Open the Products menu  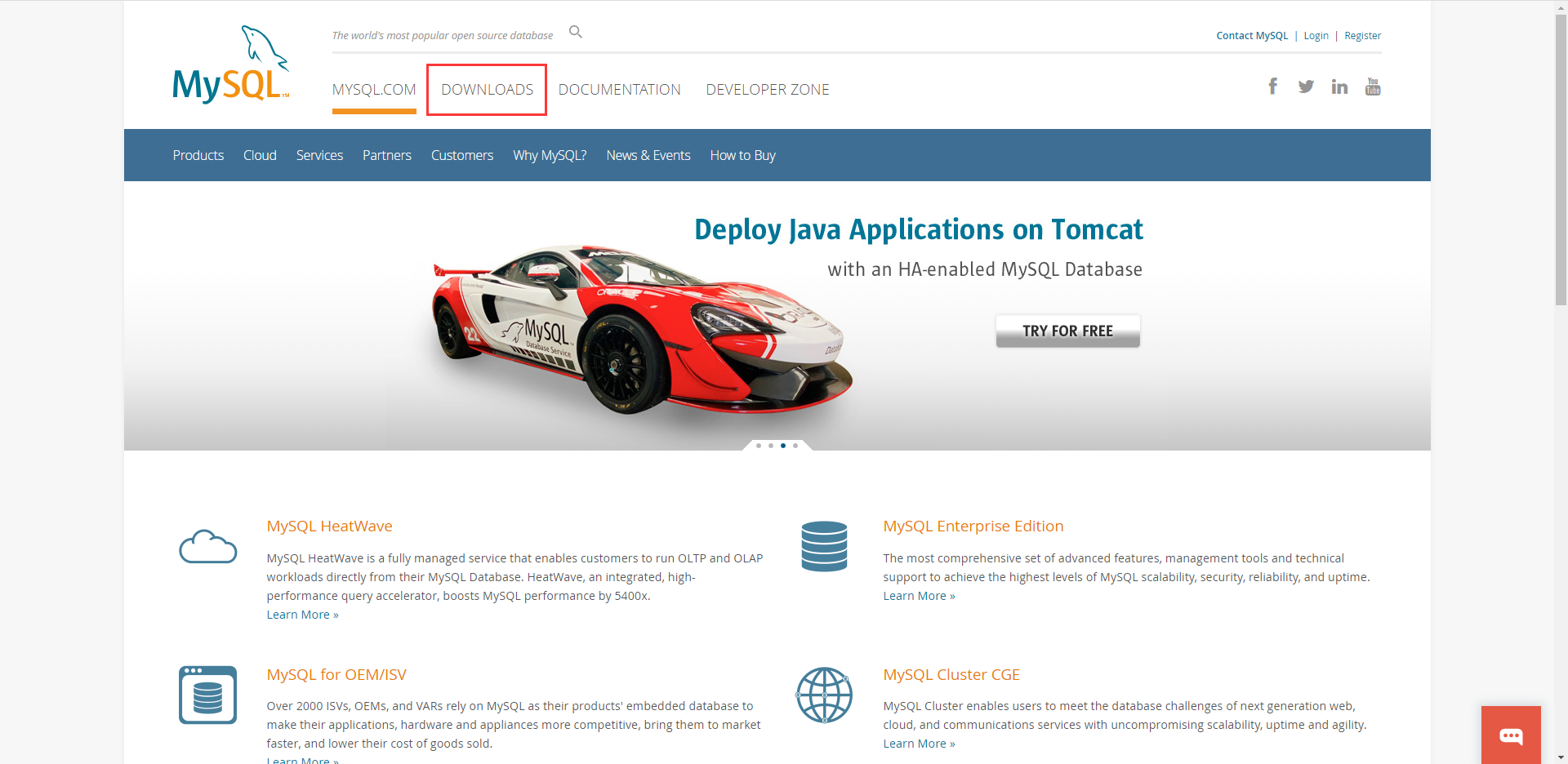pos(198,155)
